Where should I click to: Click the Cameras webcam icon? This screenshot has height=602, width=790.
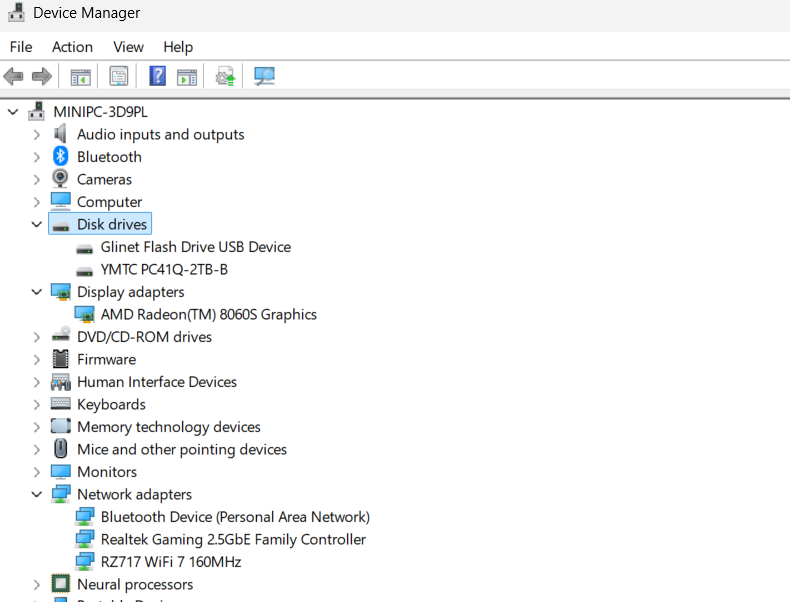pyautogui.click(x=60, y=179)
